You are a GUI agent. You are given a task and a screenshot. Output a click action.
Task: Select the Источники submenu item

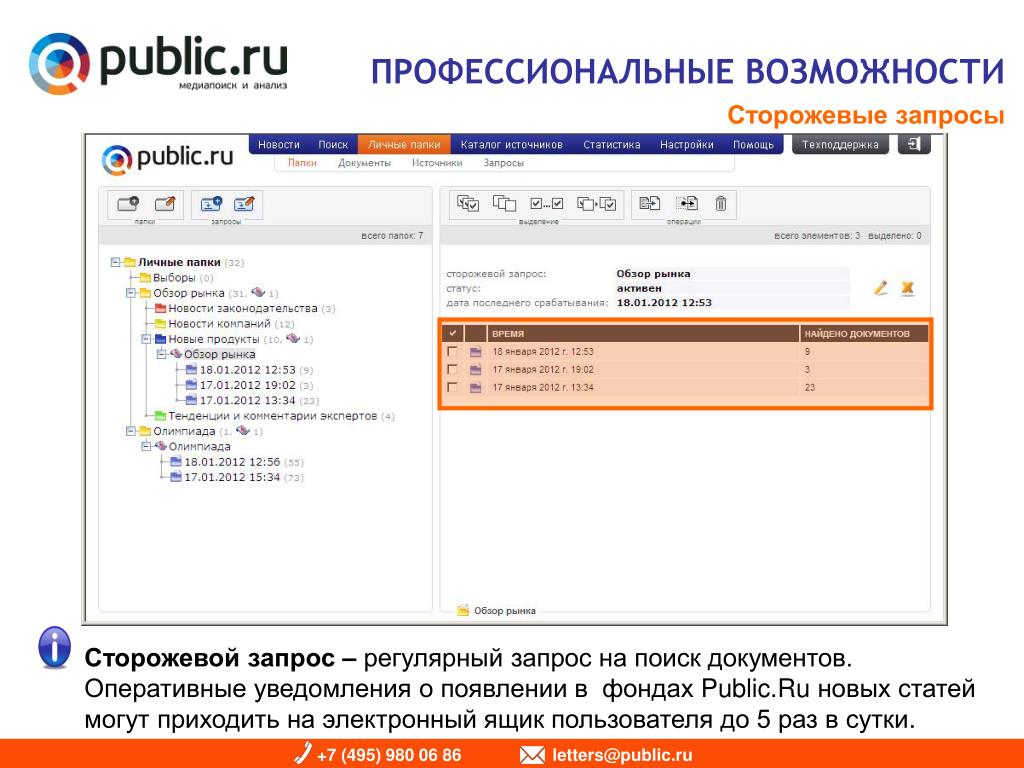click(437, 163)
